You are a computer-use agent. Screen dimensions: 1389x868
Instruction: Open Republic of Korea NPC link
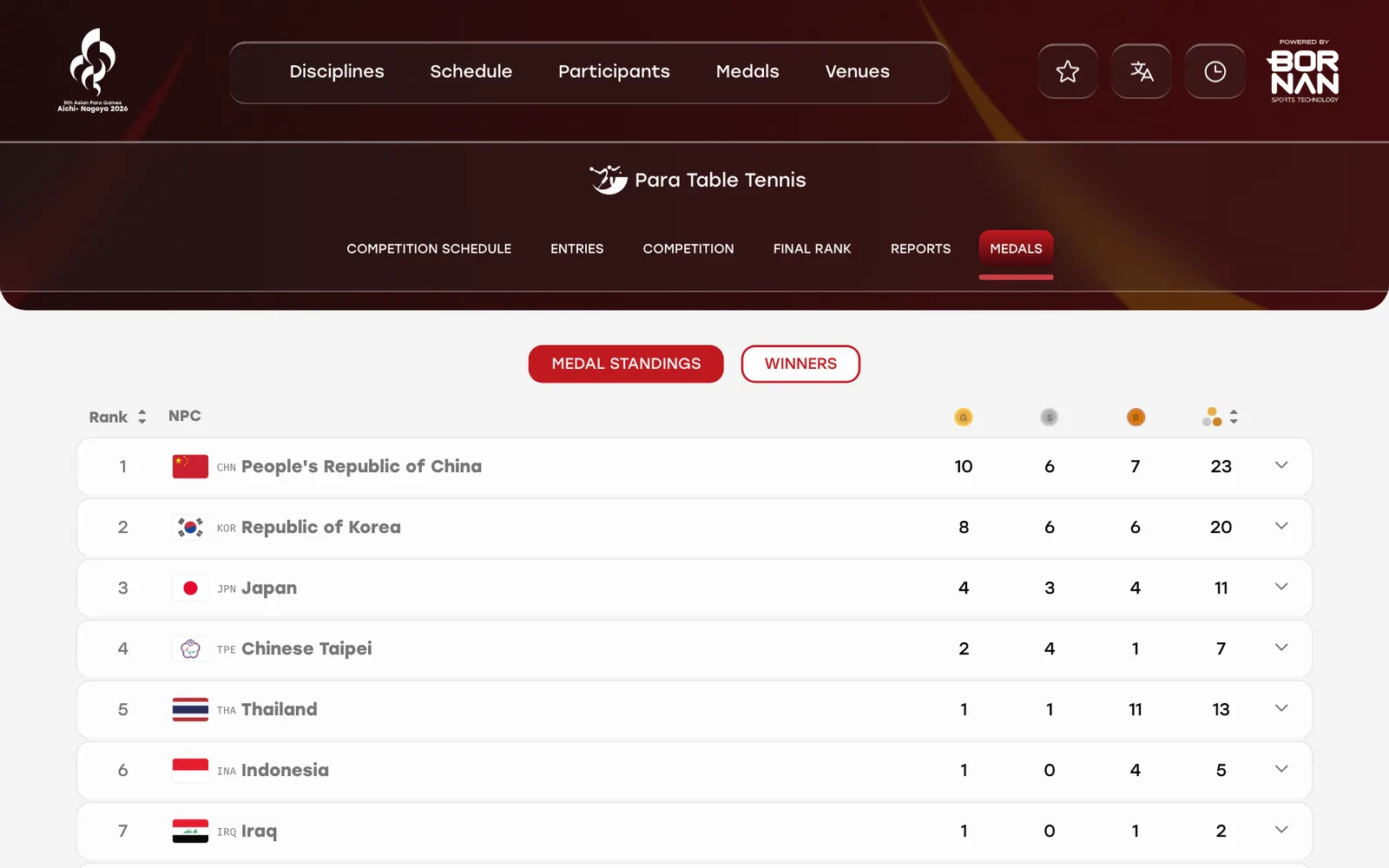point(320,527)
